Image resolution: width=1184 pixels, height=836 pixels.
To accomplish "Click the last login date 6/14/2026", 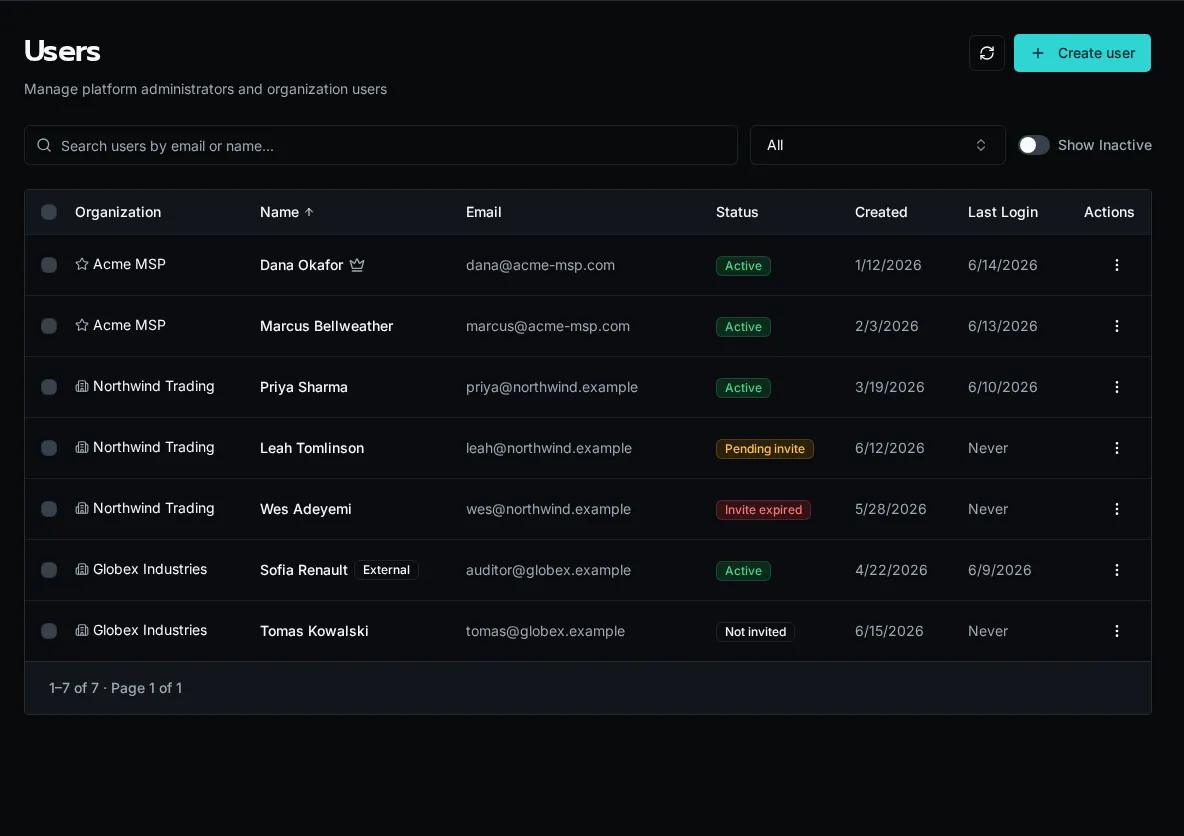I will point(1002,265).
